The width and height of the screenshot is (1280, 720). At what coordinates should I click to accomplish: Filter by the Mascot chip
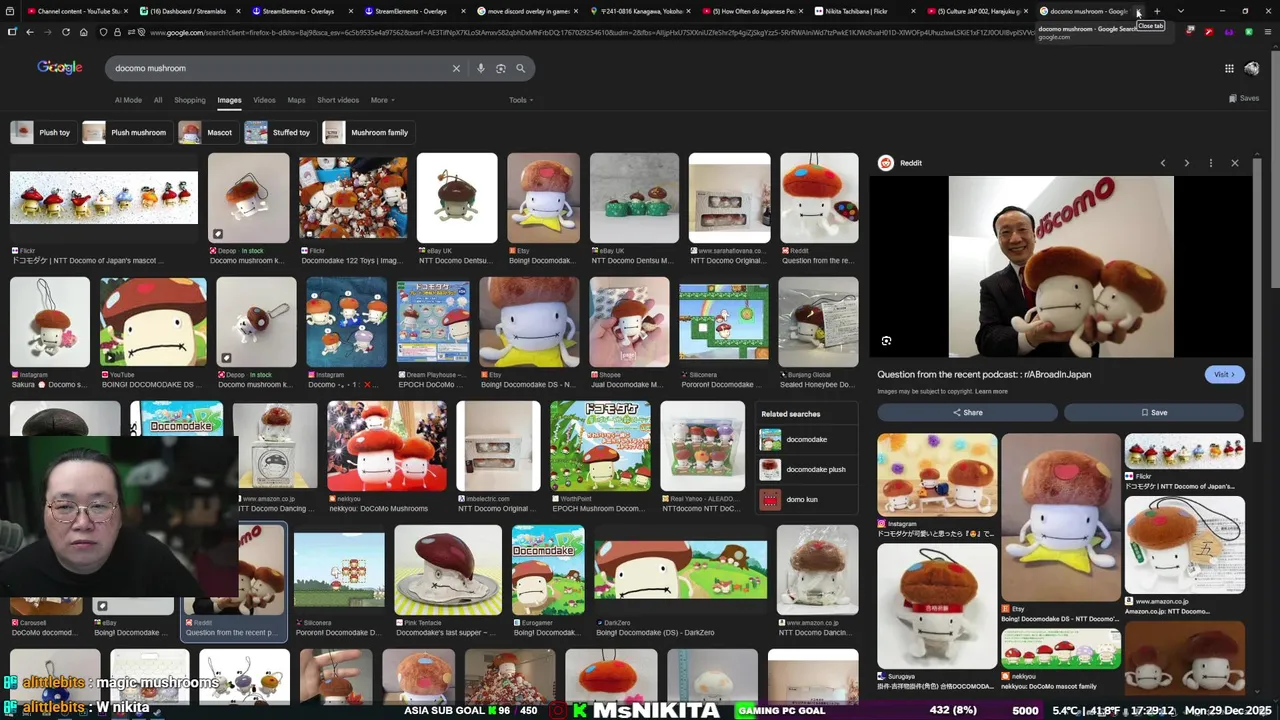207,132
